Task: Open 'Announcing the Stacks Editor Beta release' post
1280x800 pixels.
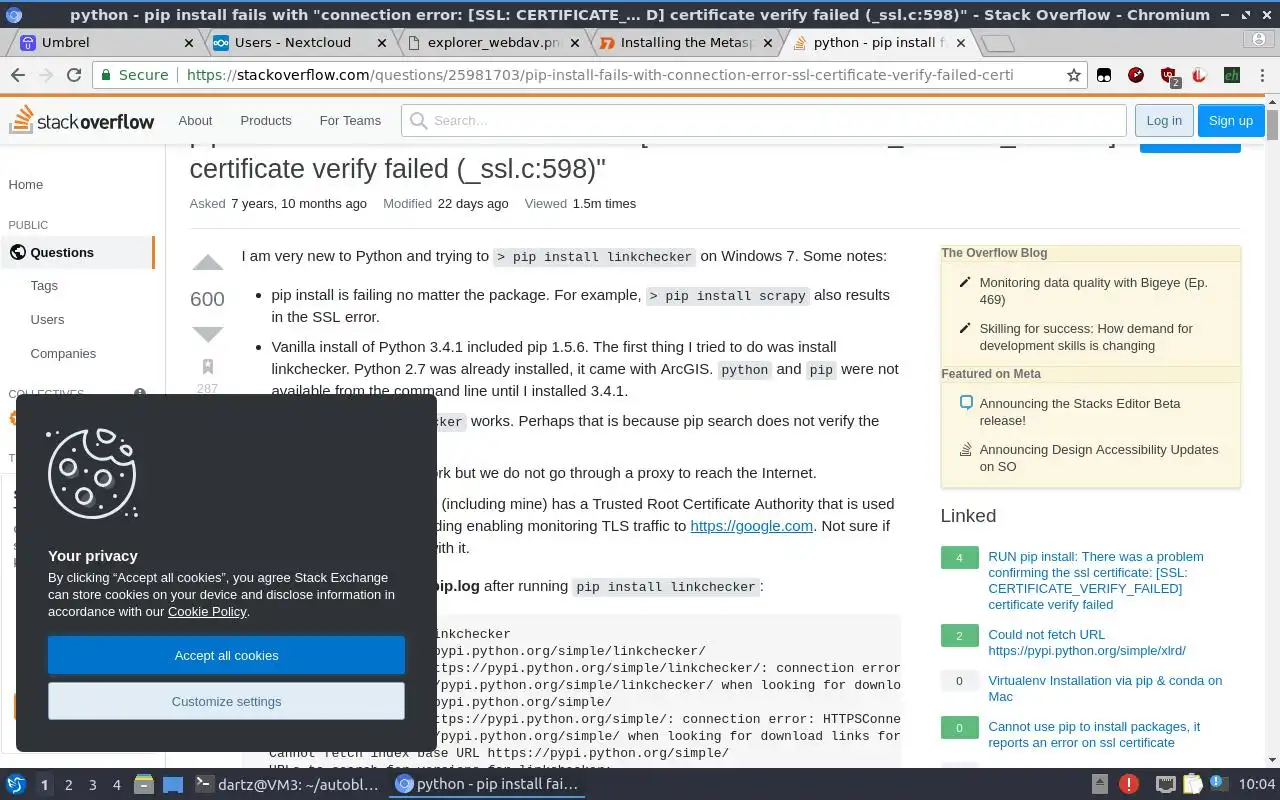Action: [1079, 412]
